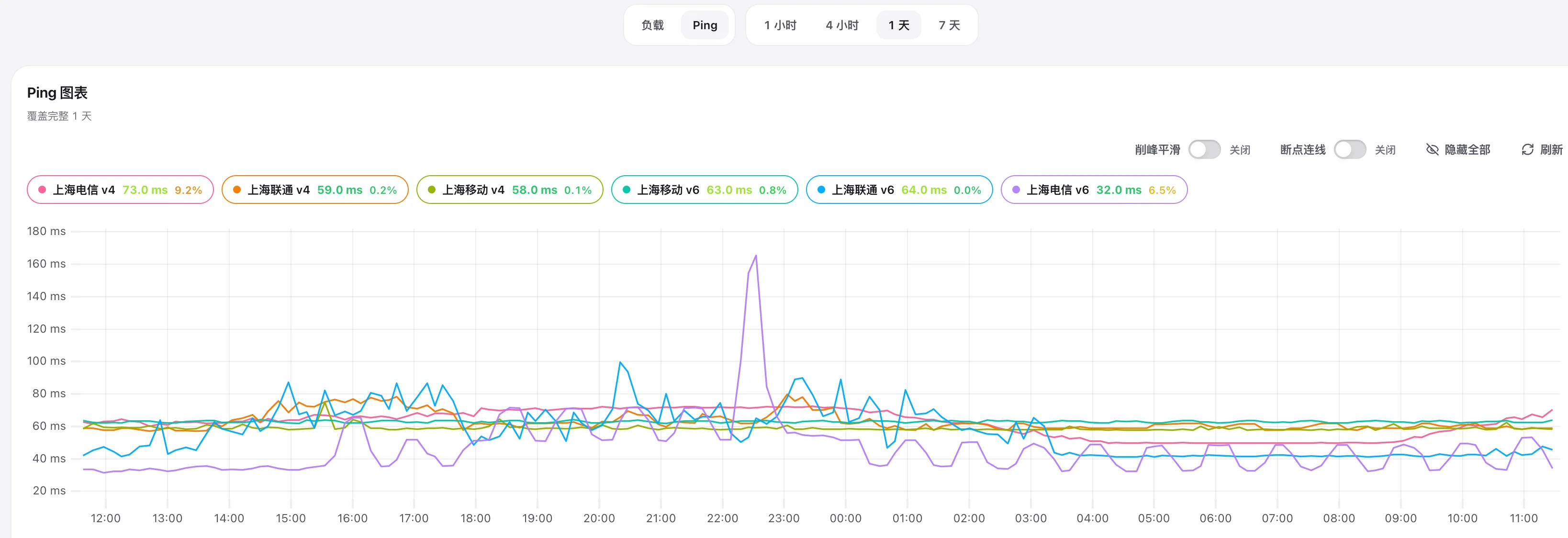Toggle the 上海电信 v4 series visibility

point(121,190)
